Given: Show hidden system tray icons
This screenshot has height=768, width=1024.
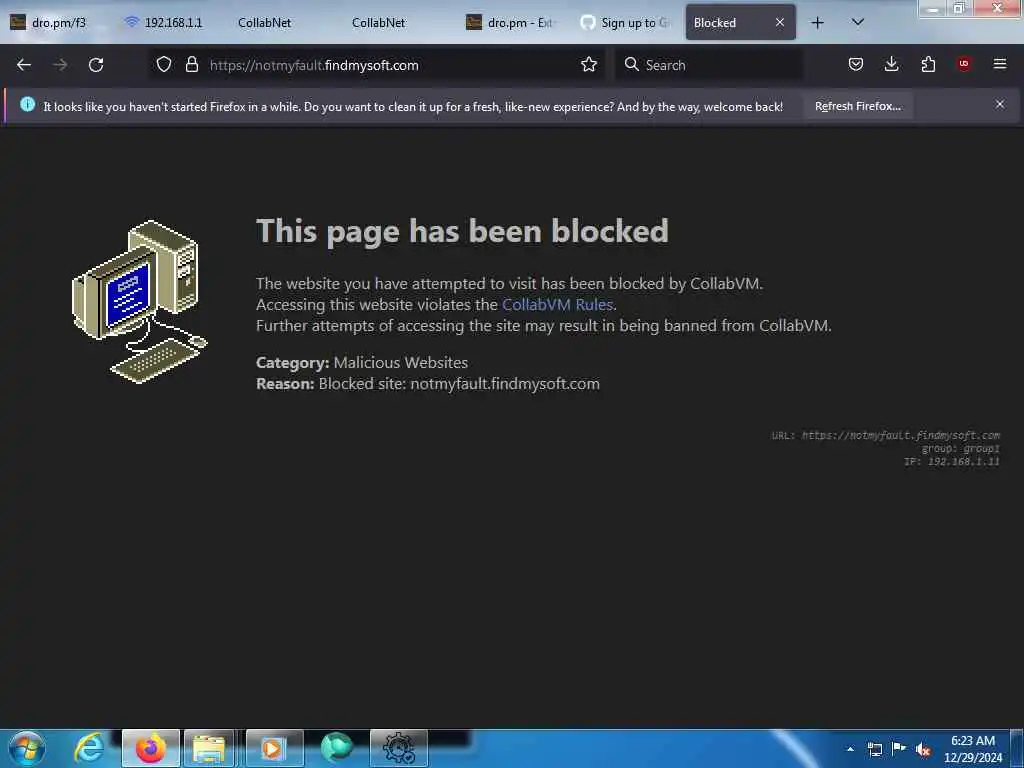Looking at the screenshot, I should [850, 749].
